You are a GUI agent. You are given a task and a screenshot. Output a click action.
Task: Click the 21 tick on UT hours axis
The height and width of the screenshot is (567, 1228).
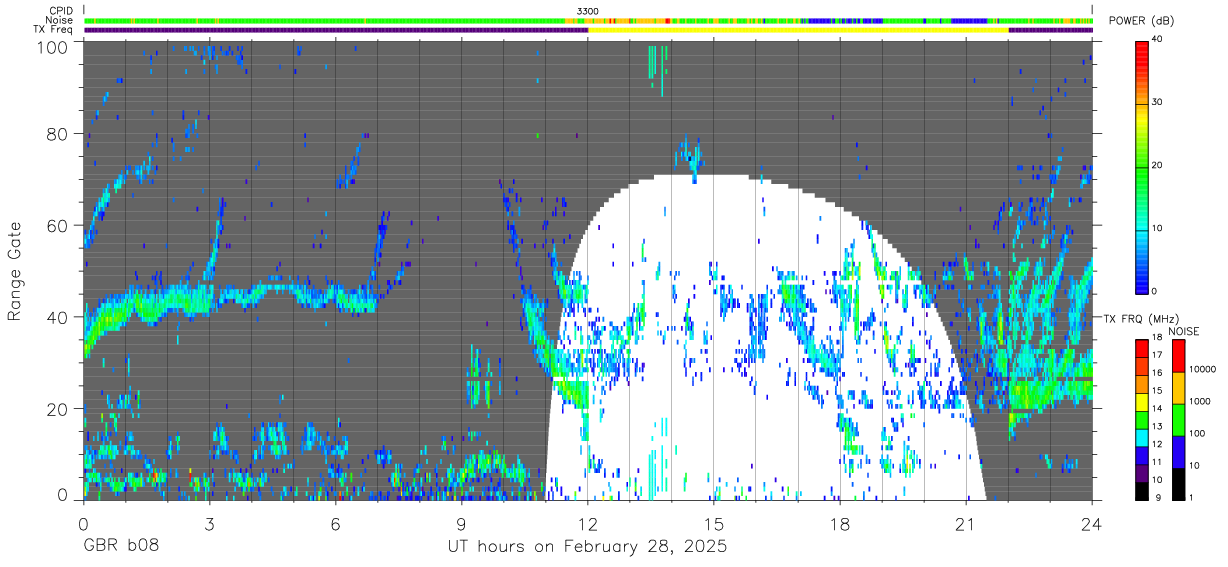pyautogui.click(x=966, y=523)
